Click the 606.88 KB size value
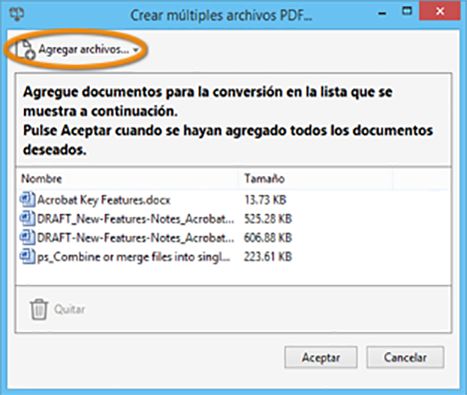This screenshot has width=467, height=395. point(268,238)
